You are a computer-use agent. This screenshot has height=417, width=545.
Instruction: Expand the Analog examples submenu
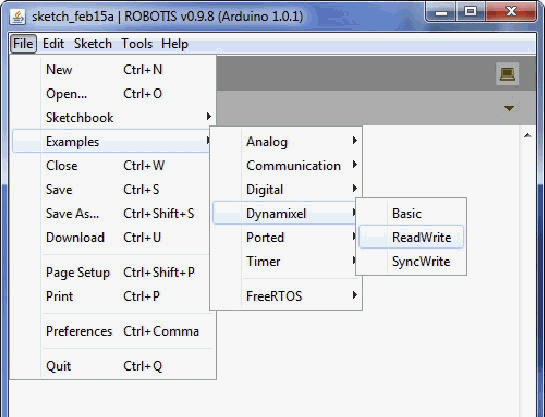287,141
